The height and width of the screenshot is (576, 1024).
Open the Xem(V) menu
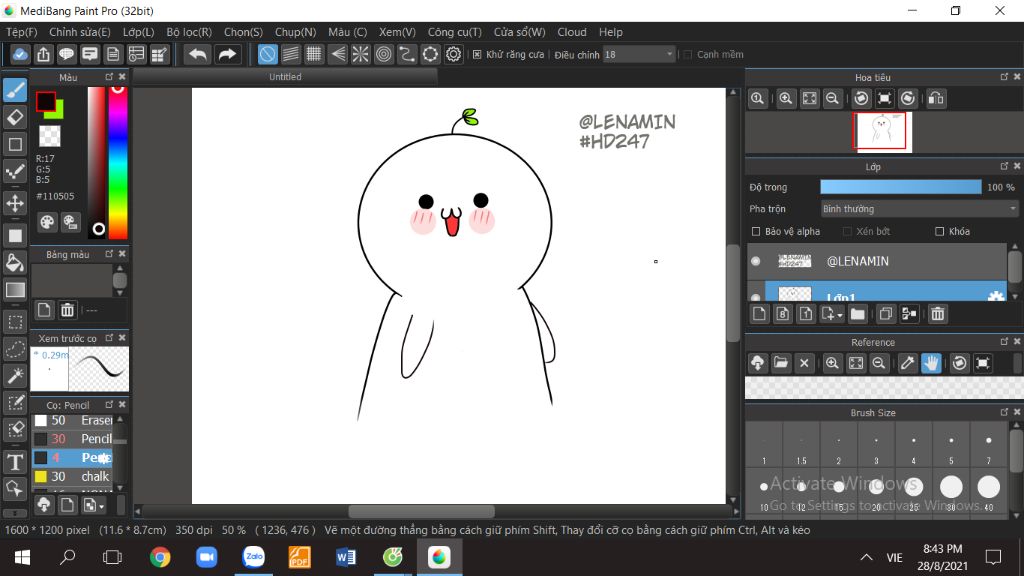(x=397, y=32)
